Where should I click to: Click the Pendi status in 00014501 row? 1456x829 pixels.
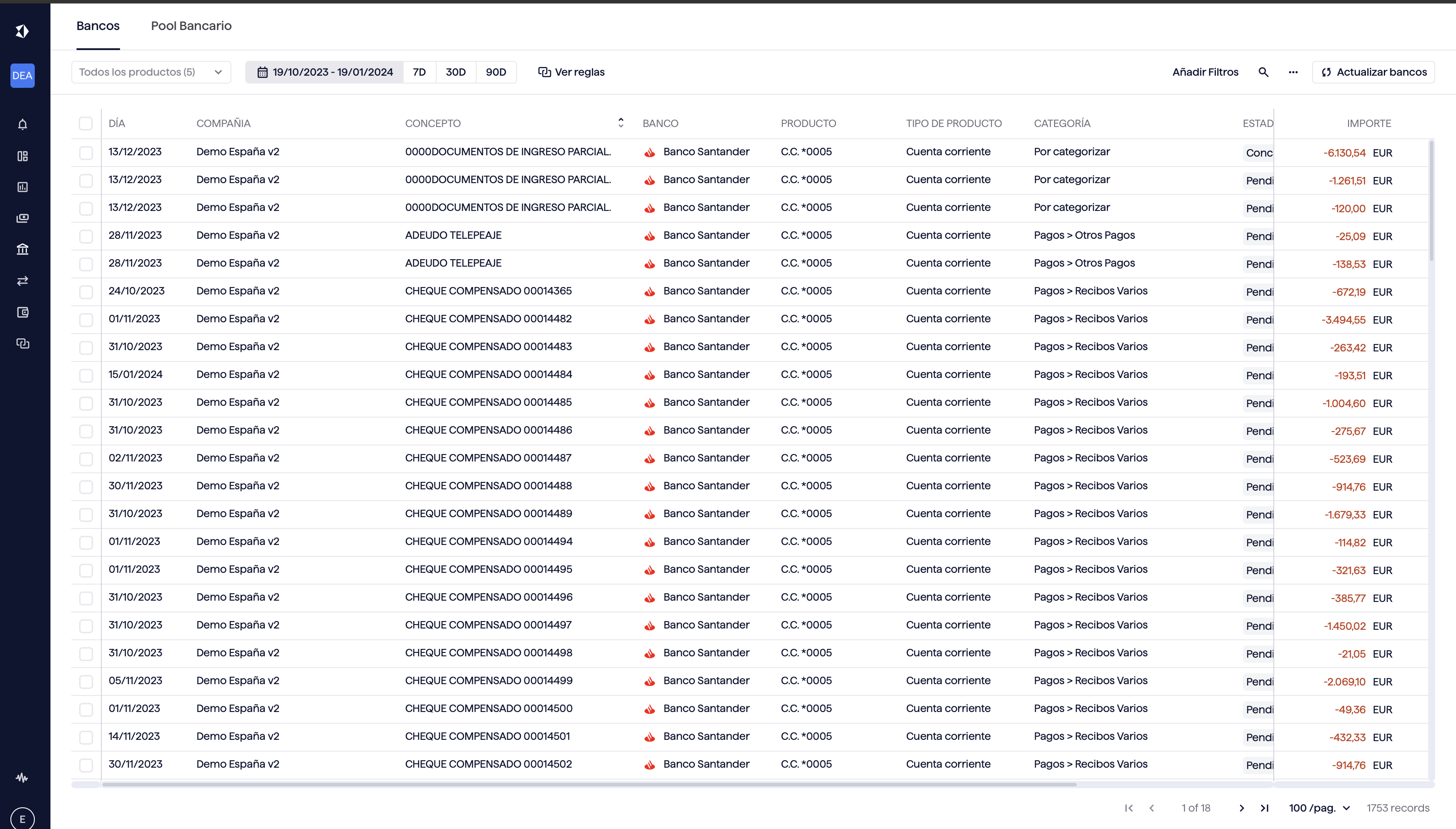(x=1259, y=737)
